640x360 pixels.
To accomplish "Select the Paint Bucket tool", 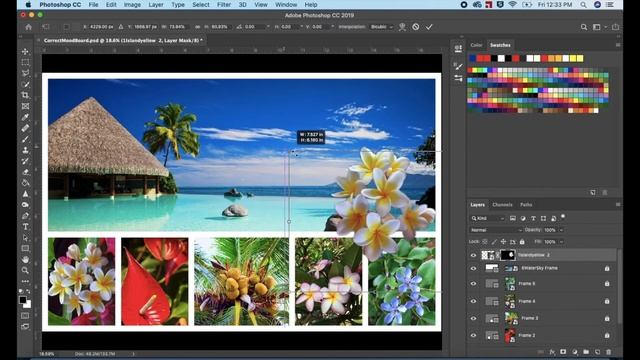I will coord(25,183).
